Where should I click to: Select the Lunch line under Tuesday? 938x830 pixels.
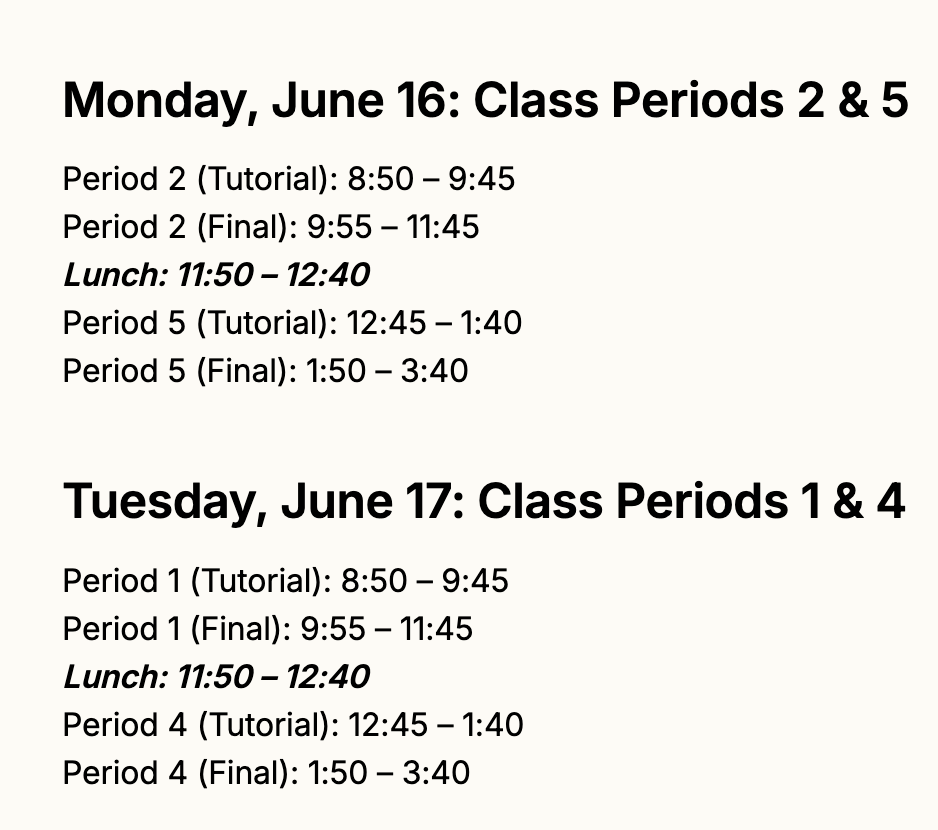217,677
